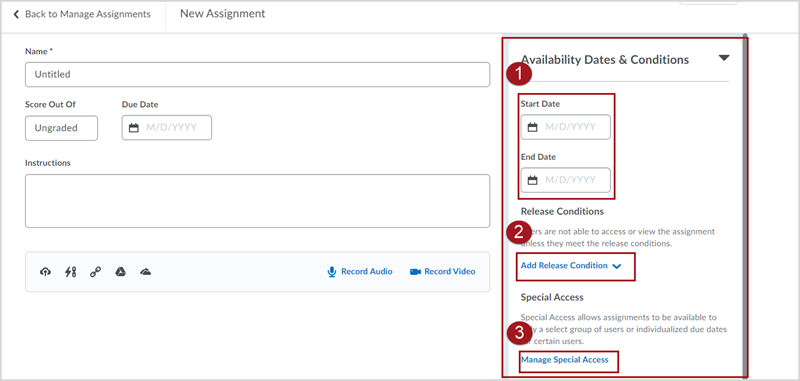Click the Record Video camera button
This screenshot has height=381, width=800.
point(442,271)
